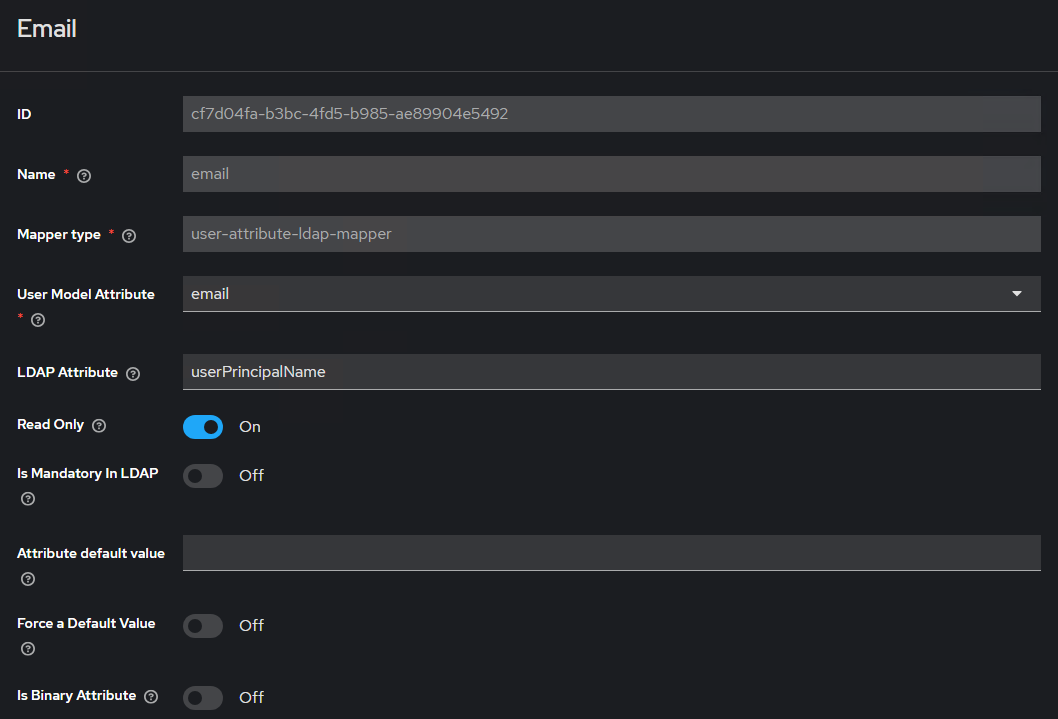
Task: Click LDAP Attribute help icon
Action: click(x=133, y=373)
